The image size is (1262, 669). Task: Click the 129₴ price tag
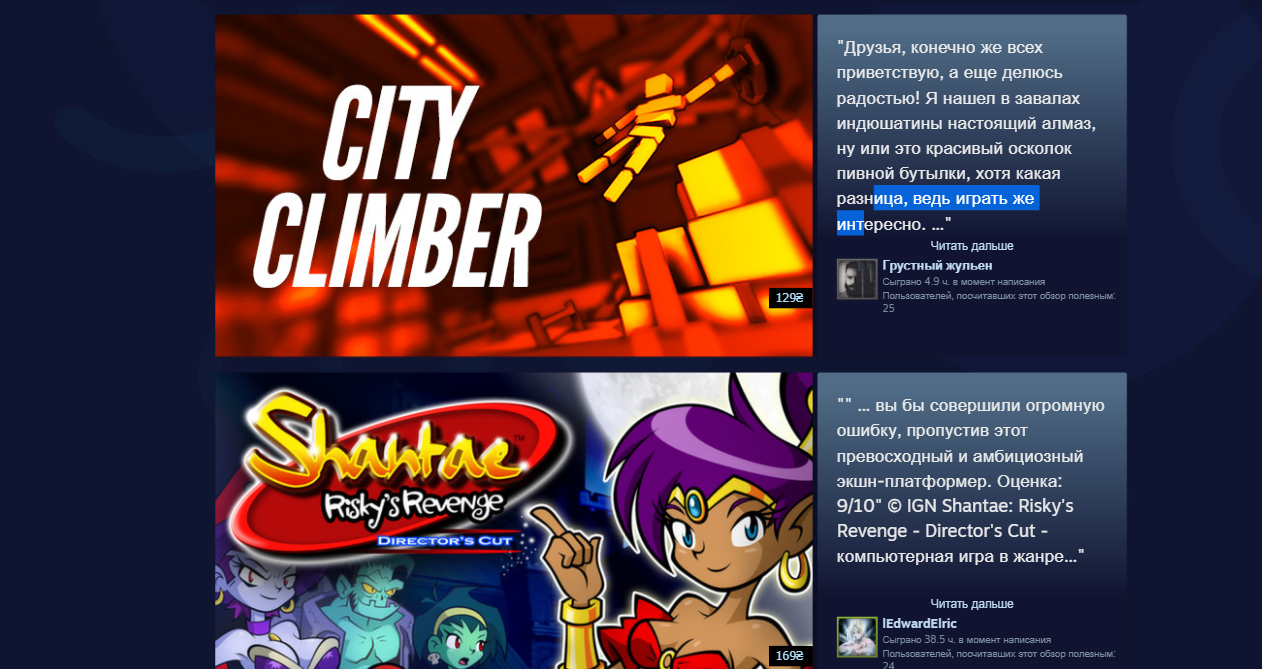pos(790,298)
